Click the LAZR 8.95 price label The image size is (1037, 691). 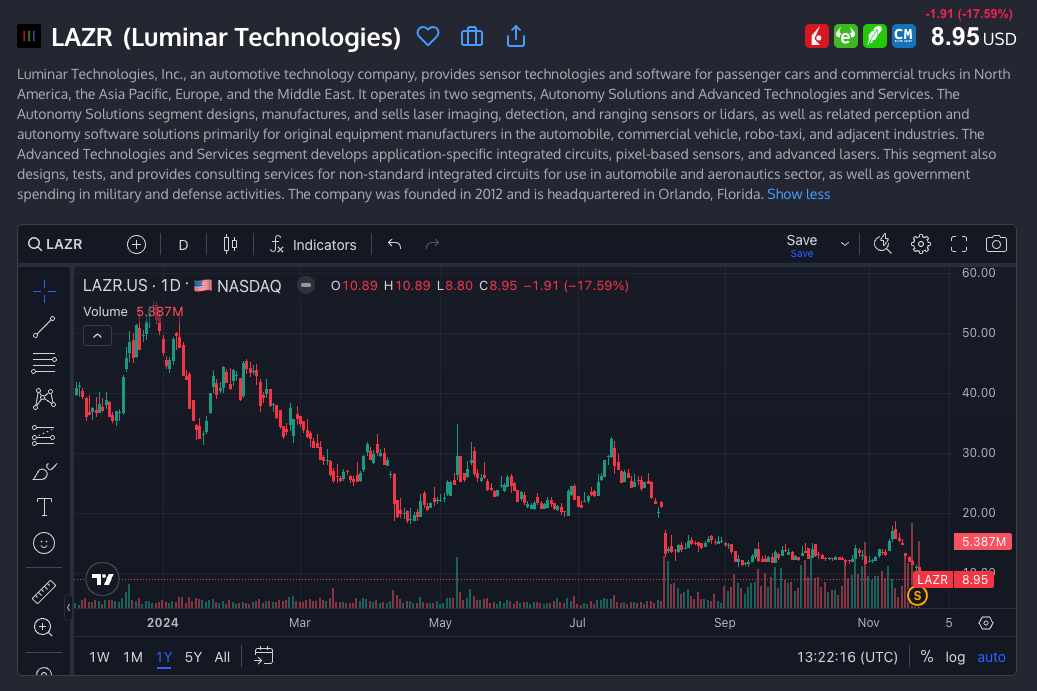pos(952,580)
